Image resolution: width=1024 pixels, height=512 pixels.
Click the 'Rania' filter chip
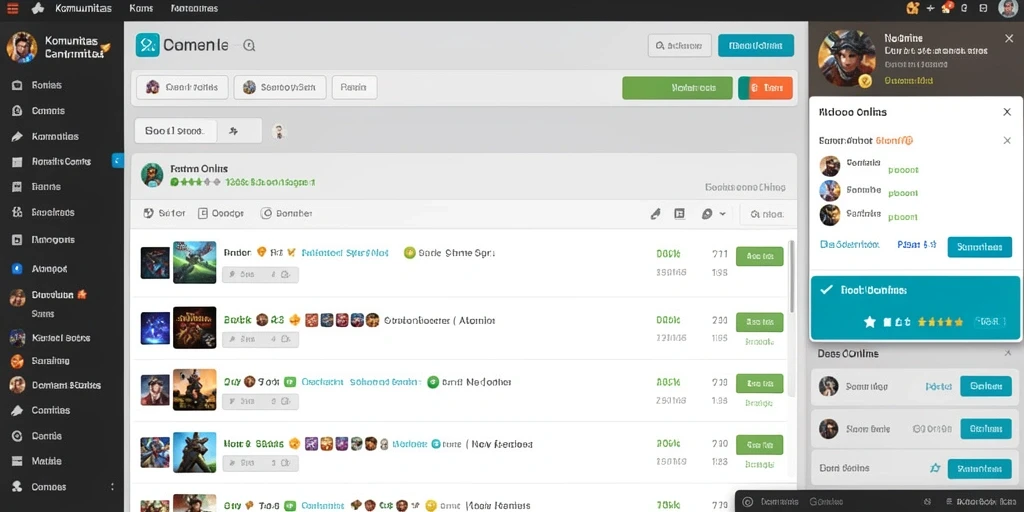pyautogui.click(x=355, y=87)
